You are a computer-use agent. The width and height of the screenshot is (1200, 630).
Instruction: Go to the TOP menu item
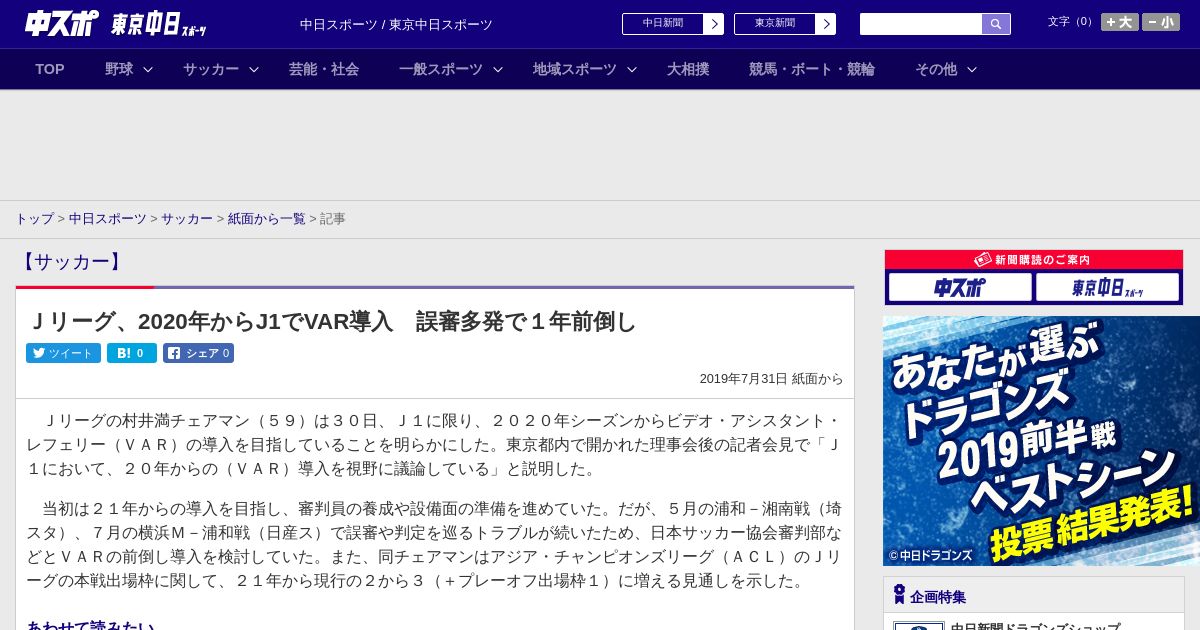50,69
